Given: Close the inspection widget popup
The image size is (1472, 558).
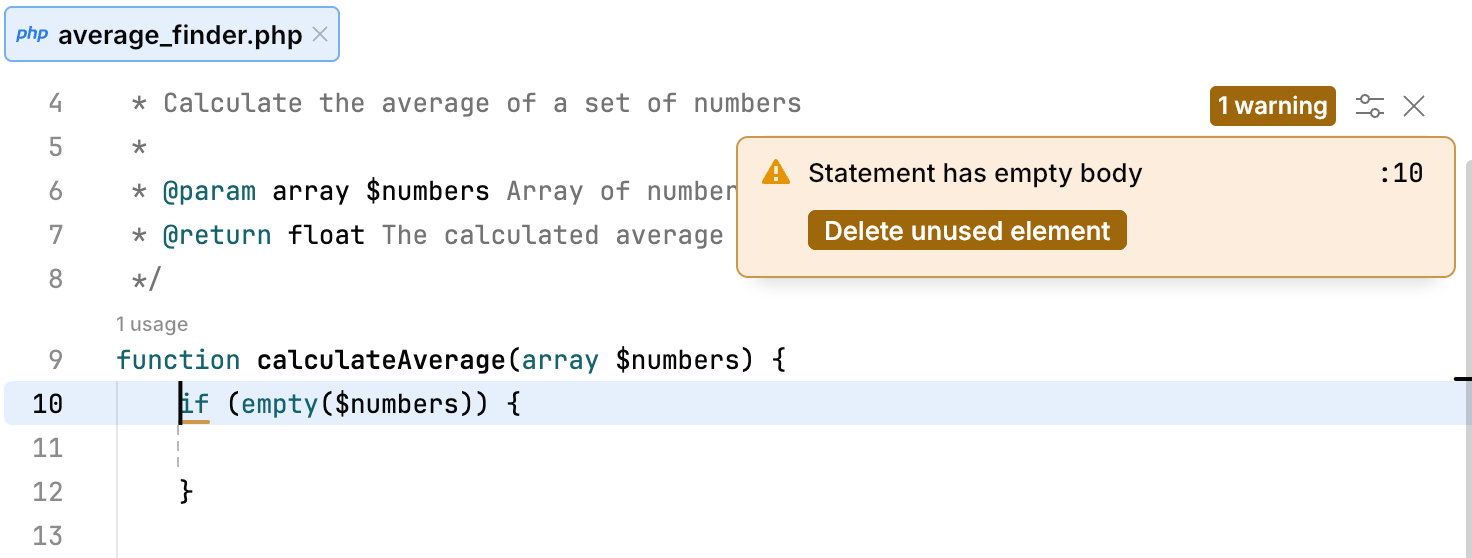Looking at the screenshot, I should (x=1413, y=106).
